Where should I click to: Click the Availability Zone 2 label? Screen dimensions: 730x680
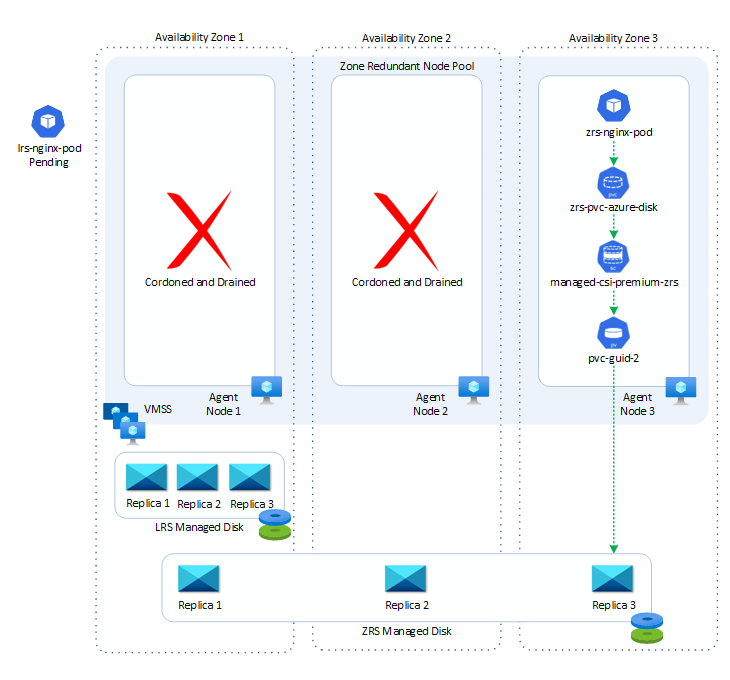pyautogui.click(x=406, y=38)
